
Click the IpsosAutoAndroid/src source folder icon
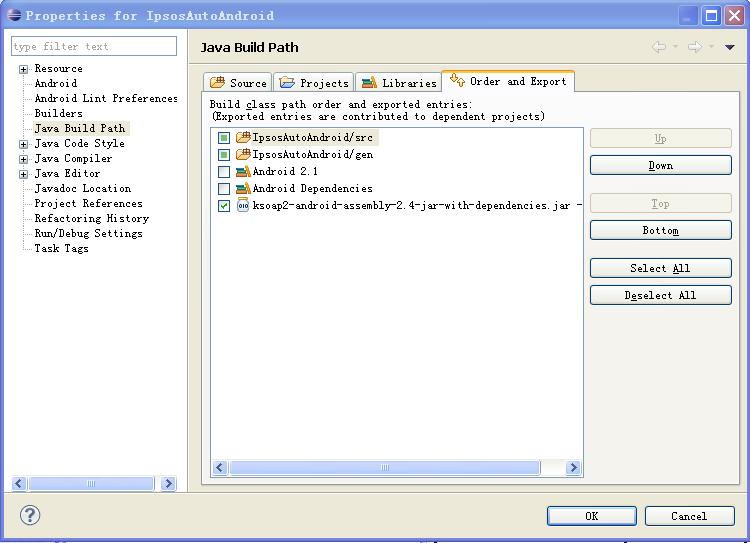[243, 137]
